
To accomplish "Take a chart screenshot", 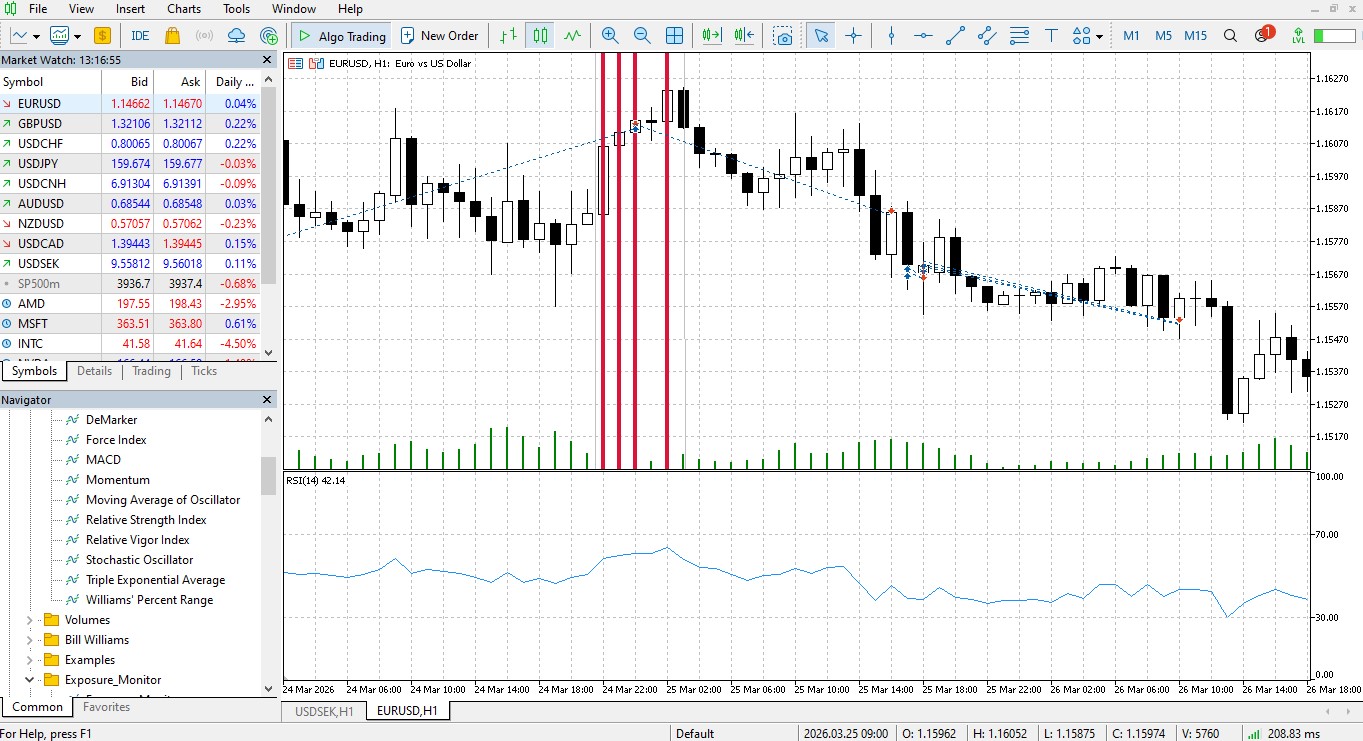I will (x=783, y=35).
